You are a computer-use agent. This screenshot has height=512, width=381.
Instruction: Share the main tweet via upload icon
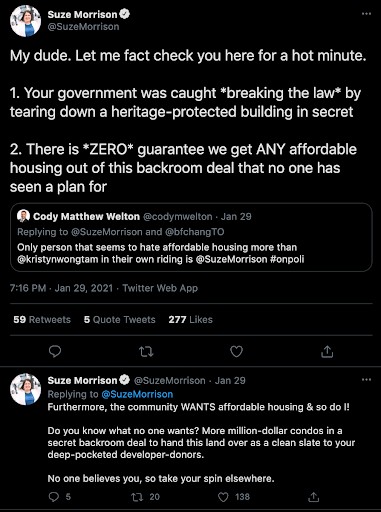pos(327,351)
